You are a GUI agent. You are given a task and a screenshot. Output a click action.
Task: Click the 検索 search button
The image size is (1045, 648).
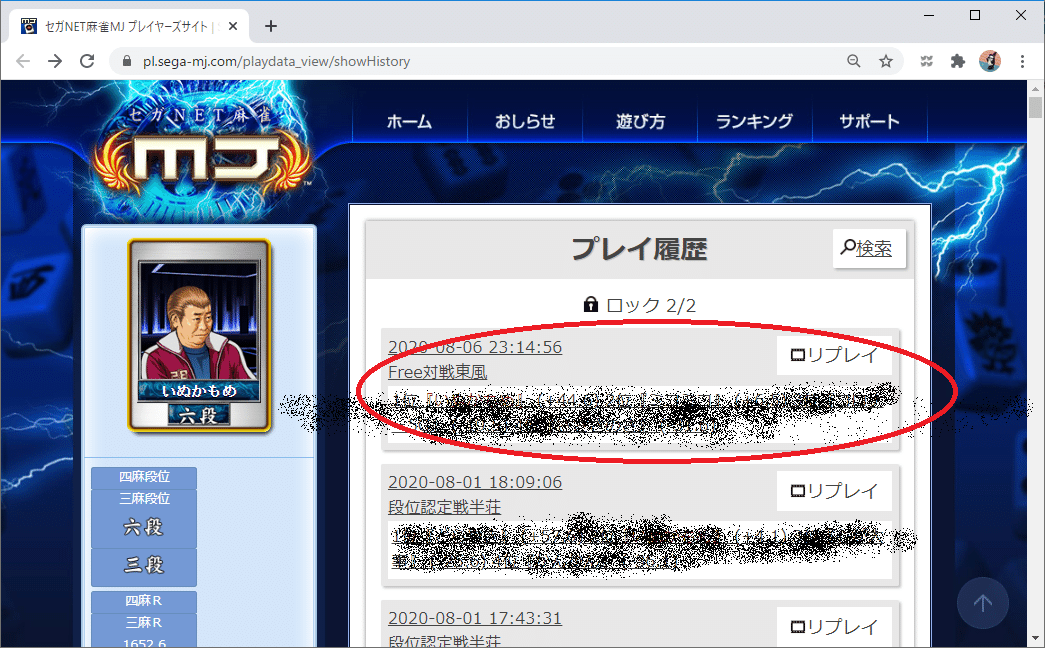[x=869, y=249]
